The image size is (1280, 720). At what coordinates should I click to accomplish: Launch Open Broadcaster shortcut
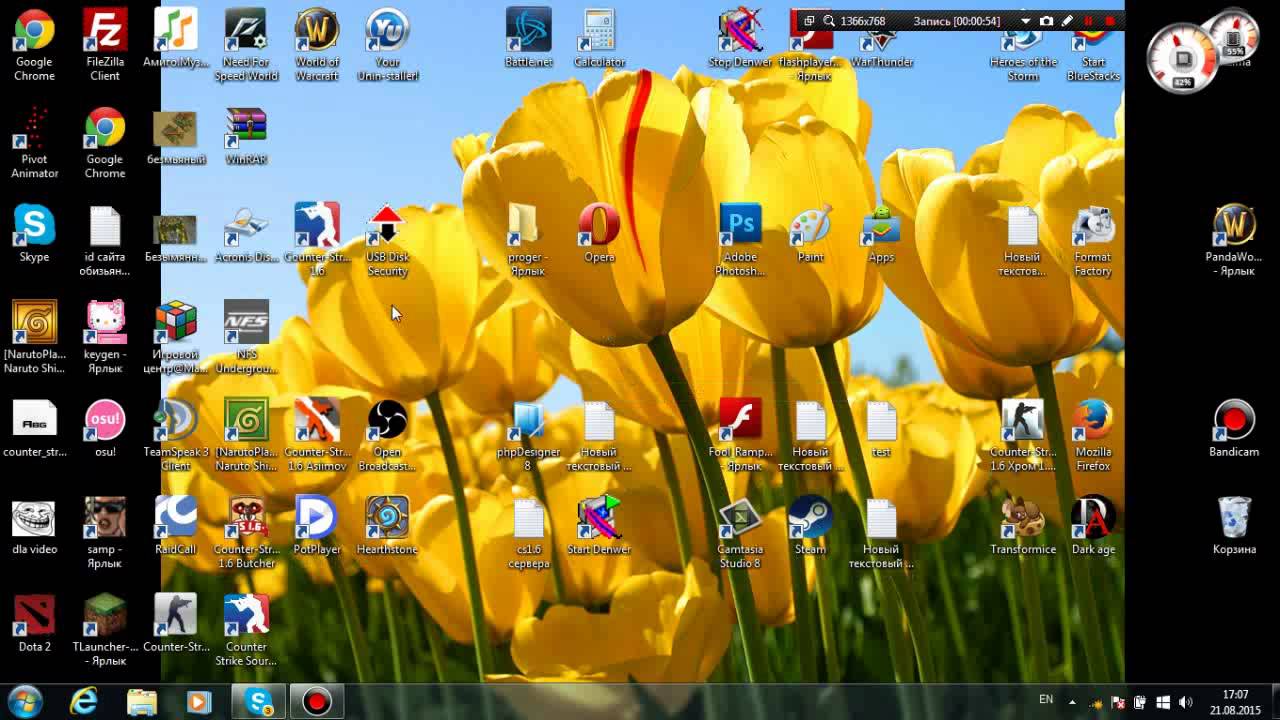(387, 435)
